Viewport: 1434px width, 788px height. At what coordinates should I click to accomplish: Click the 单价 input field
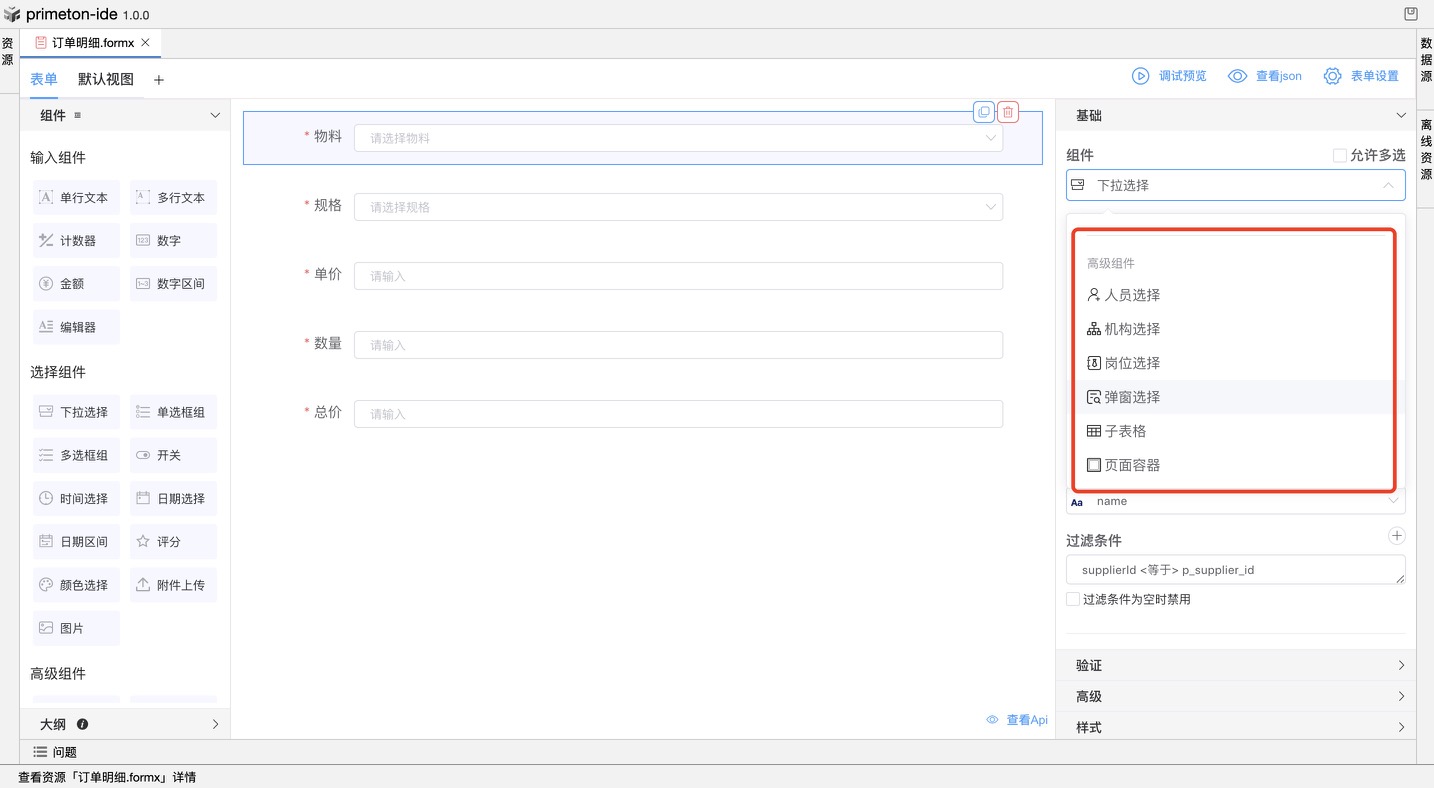(678, 276)
